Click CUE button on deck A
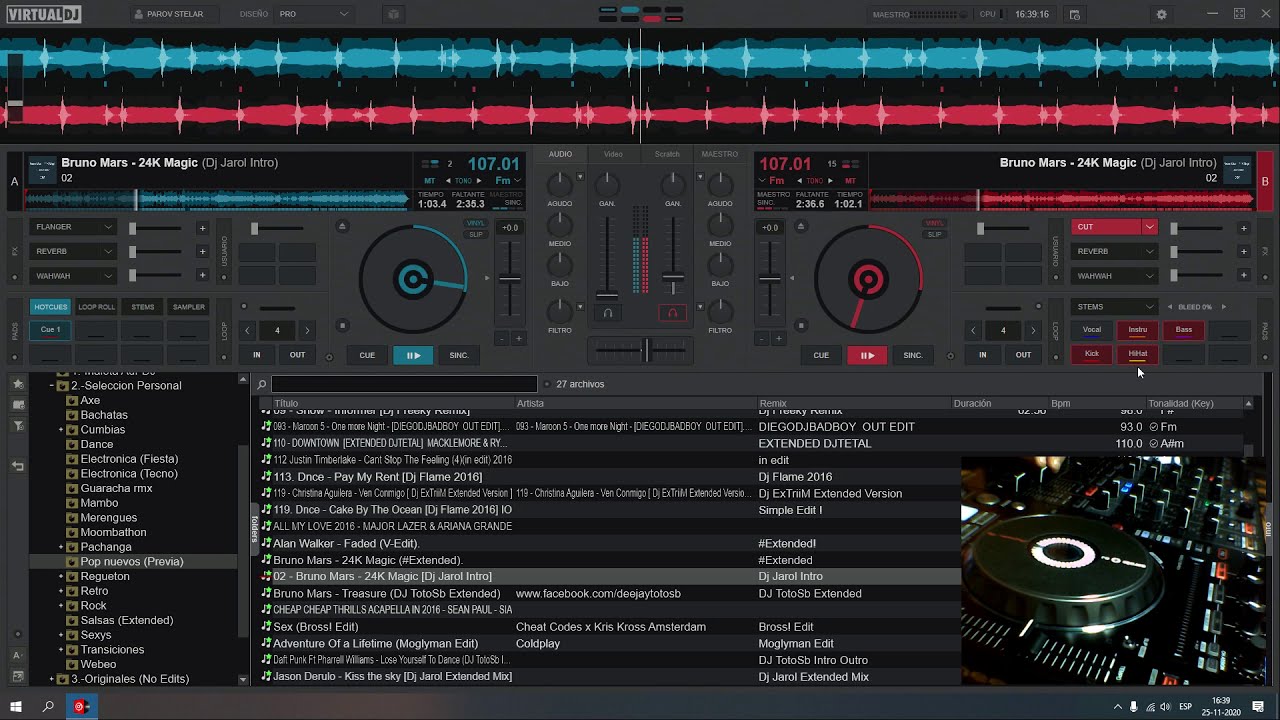The height and width of the screenshot is (720, 1280). (x=367, y=355)
